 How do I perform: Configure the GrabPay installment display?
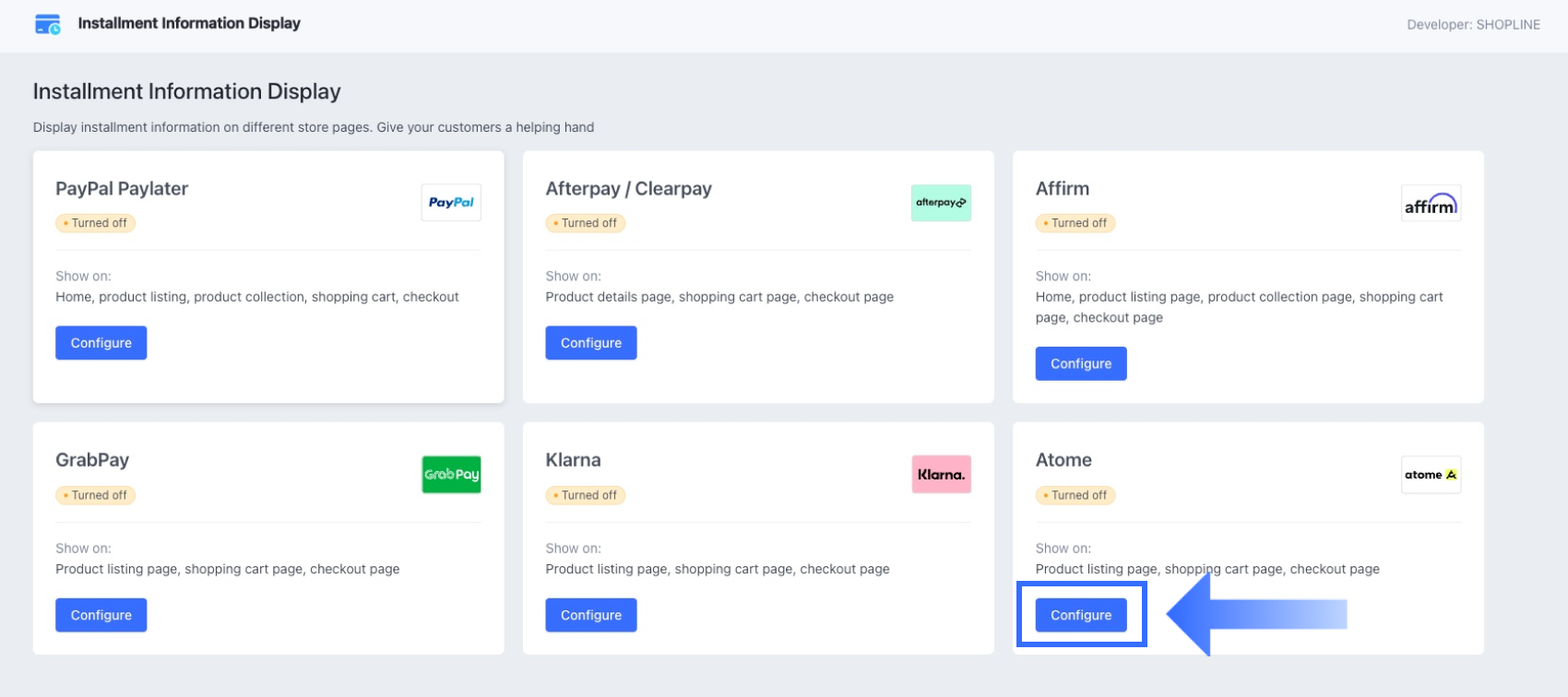coord(101,615)
